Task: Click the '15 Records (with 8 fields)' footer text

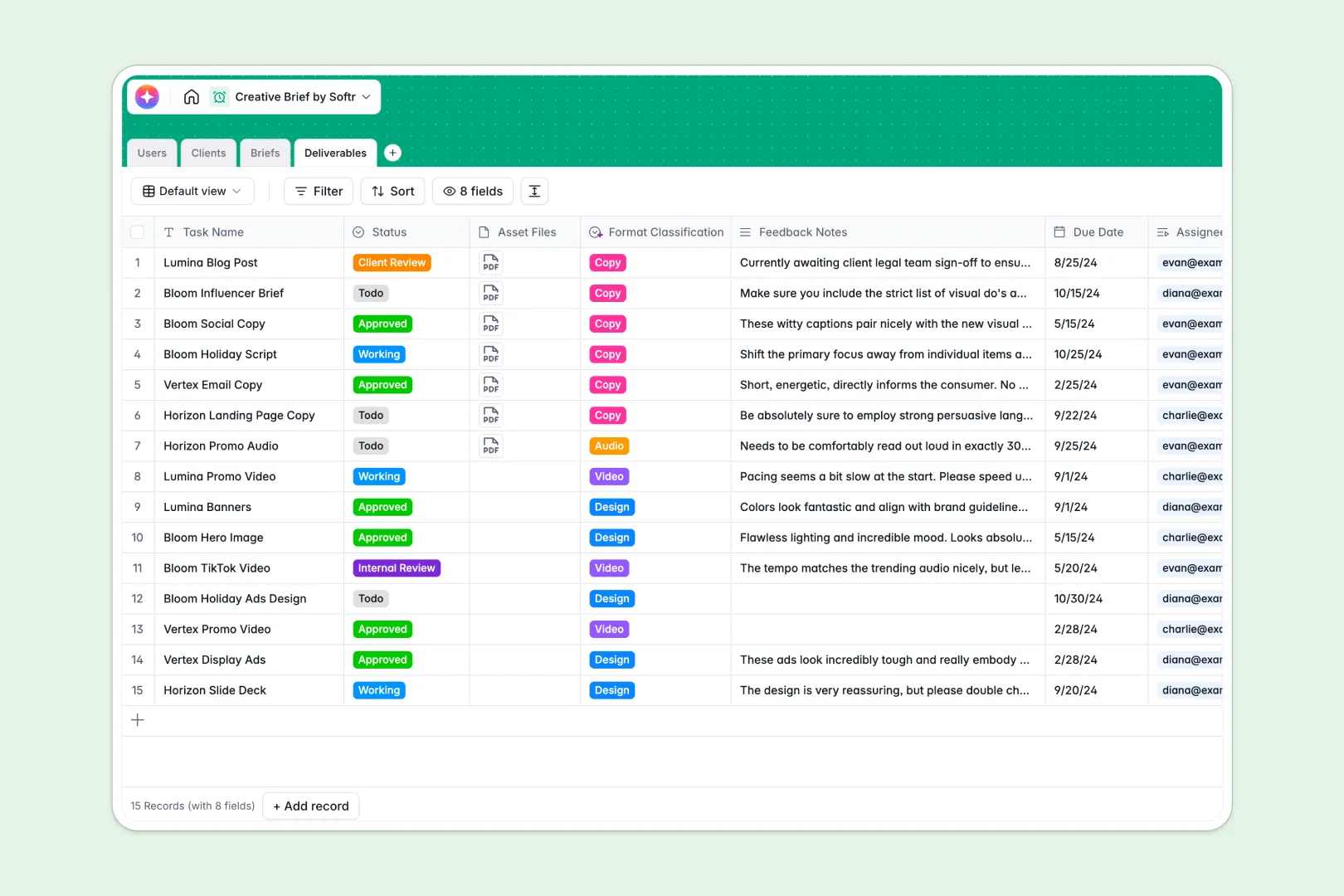Action: [x=192, y=806]
